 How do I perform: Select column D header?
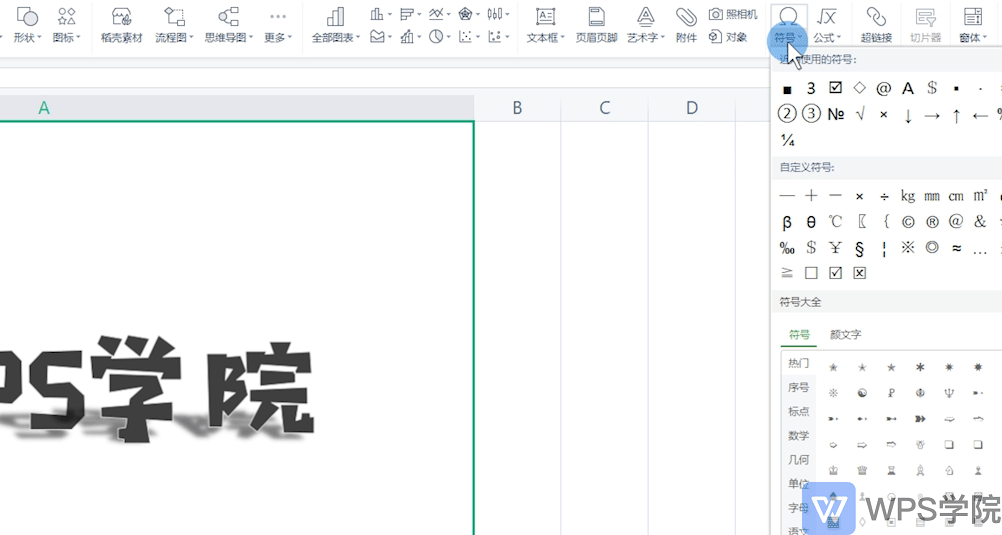pos(691,108)
